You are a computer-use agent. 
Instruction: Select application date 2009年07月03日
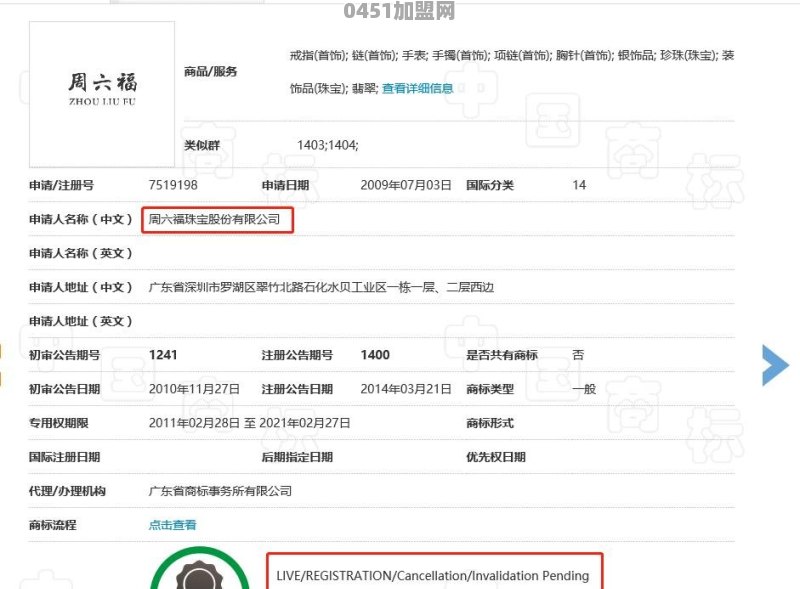coord(406,185)
